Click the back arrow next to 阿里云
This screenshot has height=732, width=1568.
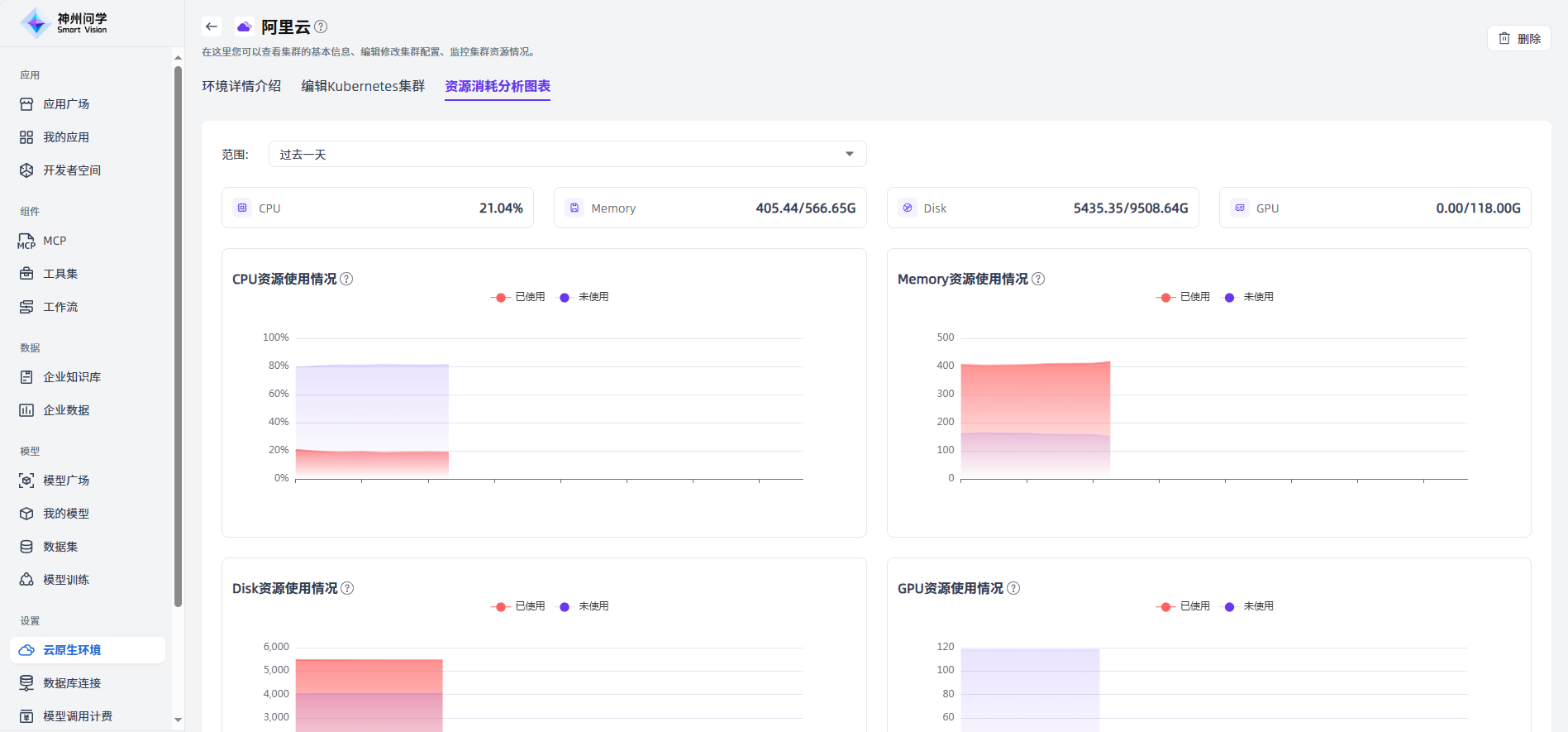[x=212, y=26]
